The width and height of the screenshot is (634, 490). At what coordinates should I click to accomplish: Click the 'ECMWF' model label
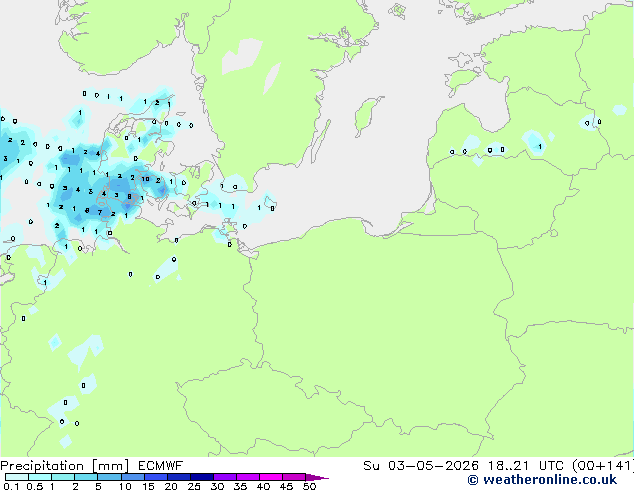(x=161, y=466)
